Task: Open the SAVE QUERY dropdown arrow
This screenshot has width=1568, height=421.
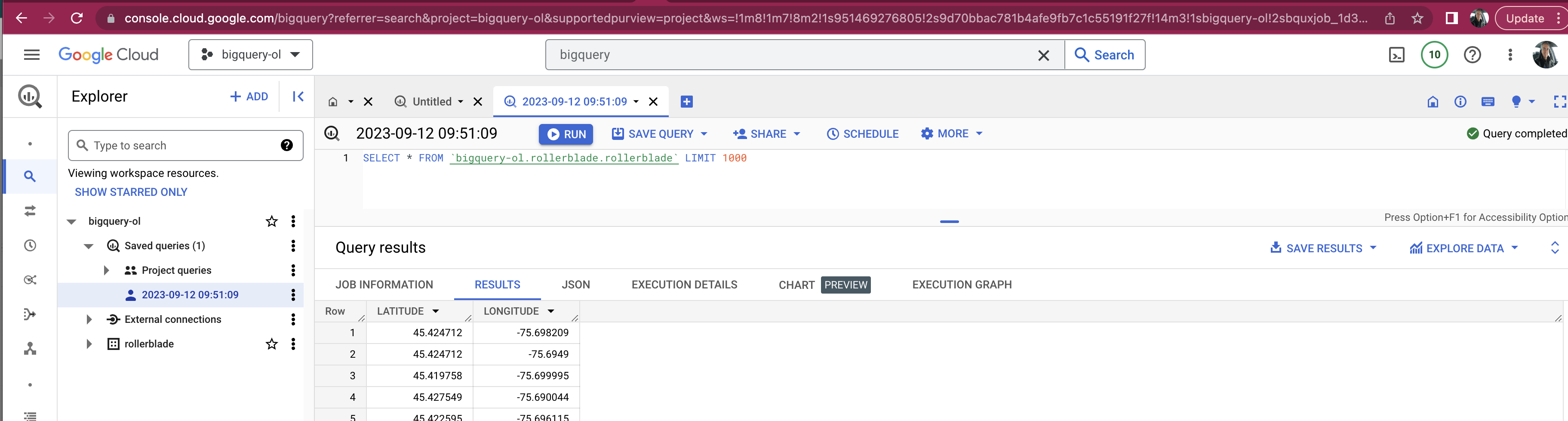Action: (x=704, y=133)
